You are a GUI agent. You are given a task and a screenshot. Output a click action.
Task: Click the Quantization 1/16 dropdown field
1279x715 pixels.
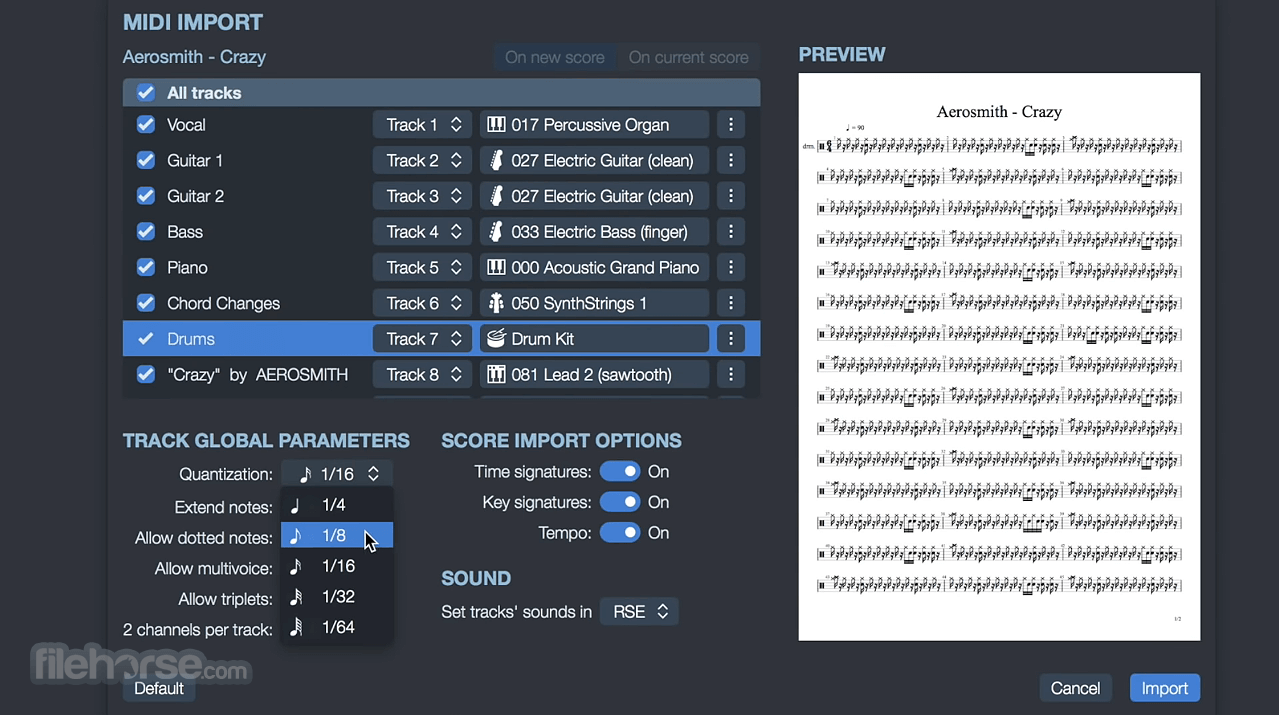tap(337, 474)
